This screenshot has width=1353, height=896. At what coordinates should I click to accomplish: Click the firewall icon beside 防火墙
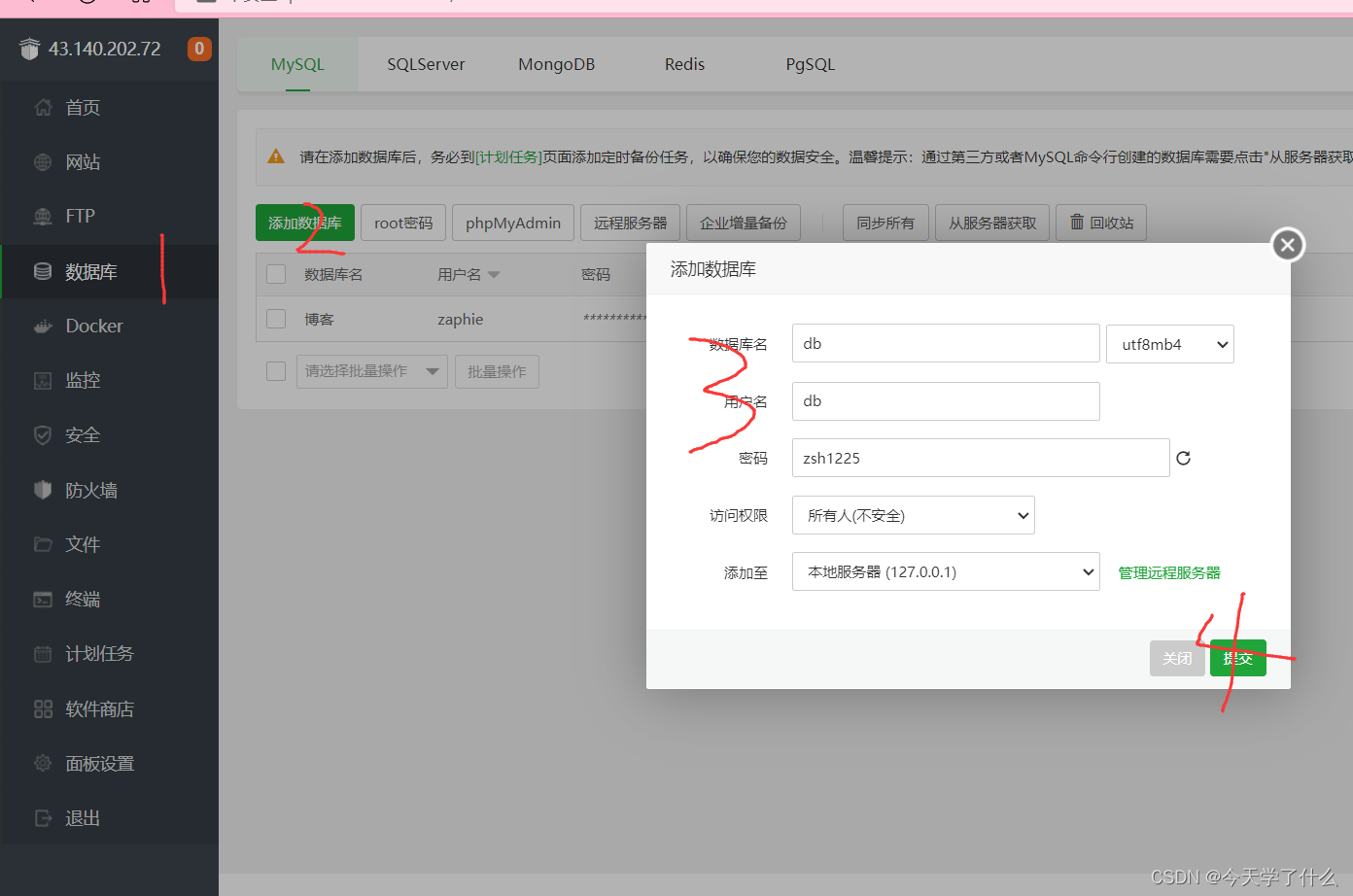[43, 490]
